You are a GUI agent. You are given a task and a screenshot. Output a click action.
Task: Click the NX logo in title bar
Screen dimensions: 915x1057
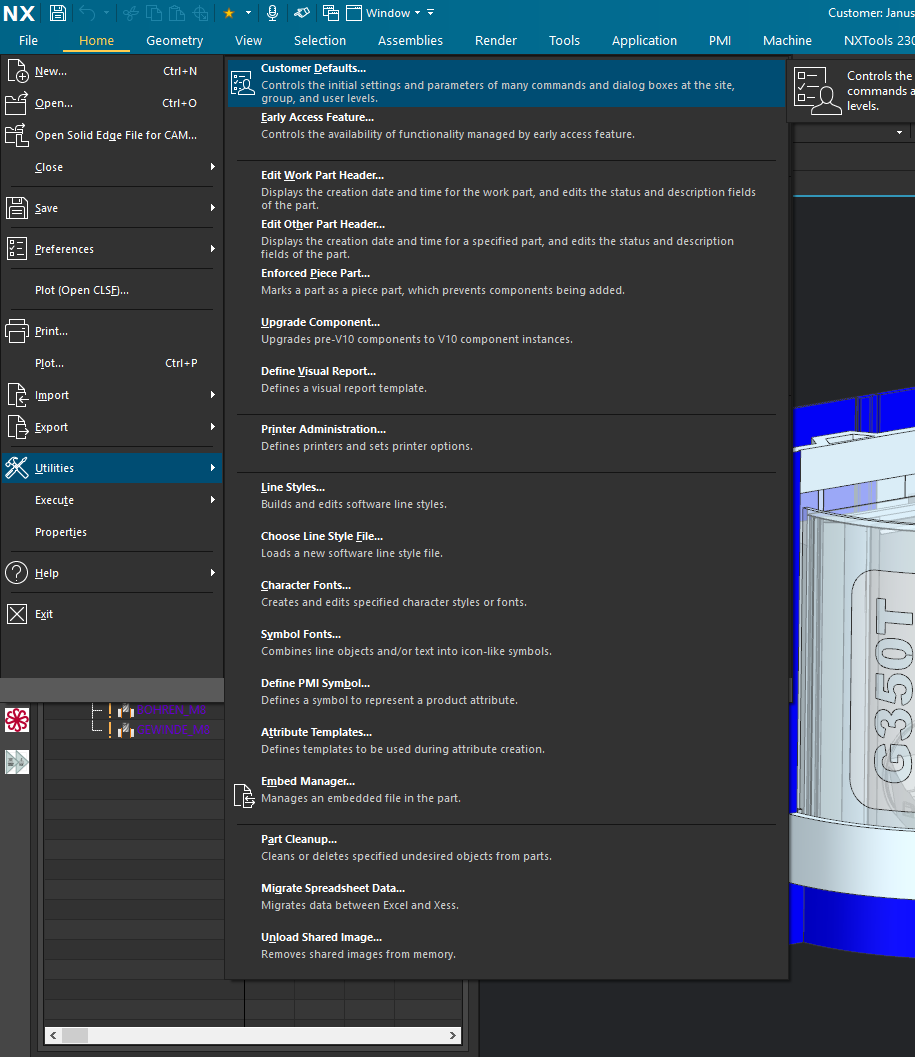click(18, 13)
